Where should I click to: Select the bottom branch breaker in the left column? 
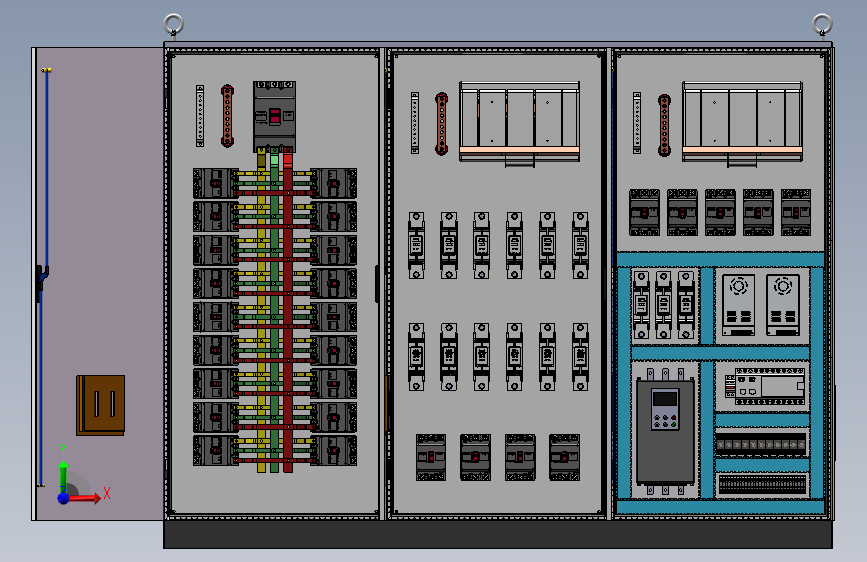216,450
